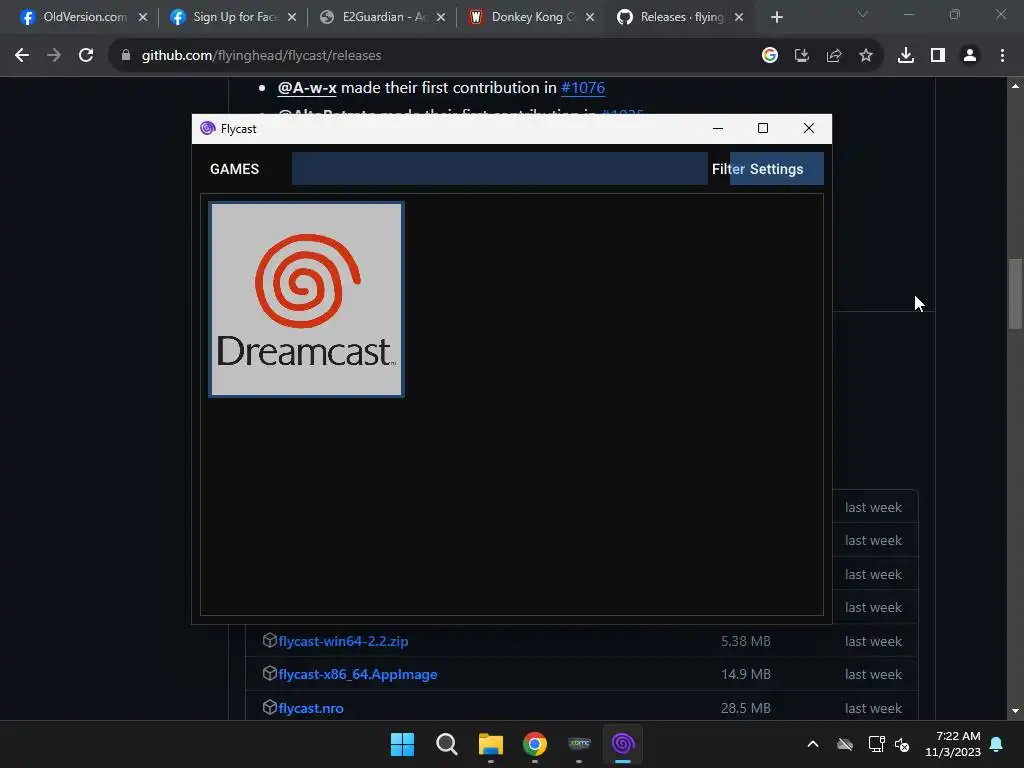Close the E2Guardian tab
1024x768 pixels.
pos(441,18)
